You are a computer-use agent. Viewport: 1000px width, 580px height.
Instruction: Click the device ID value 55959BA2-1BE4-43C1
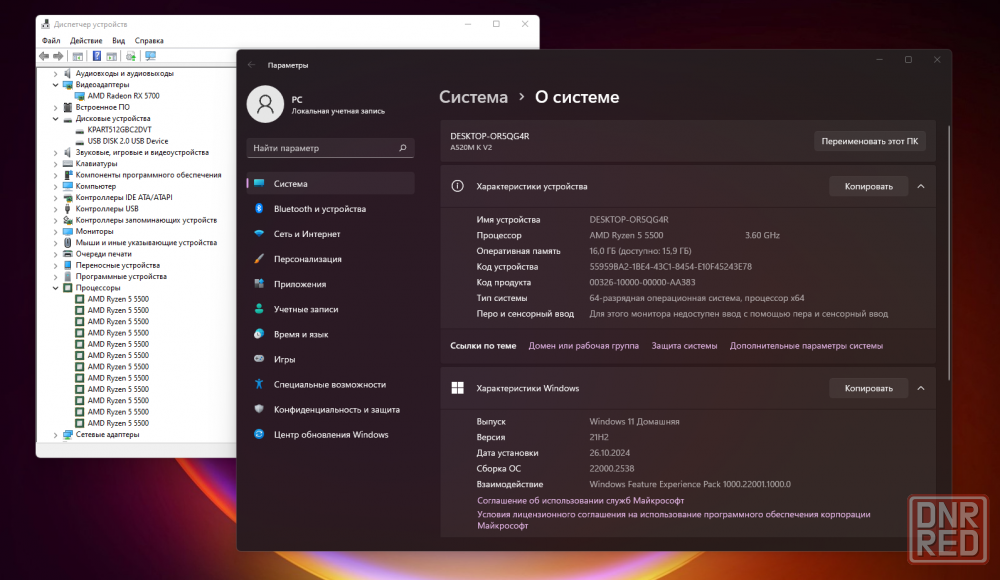click(x=670, y=267)
